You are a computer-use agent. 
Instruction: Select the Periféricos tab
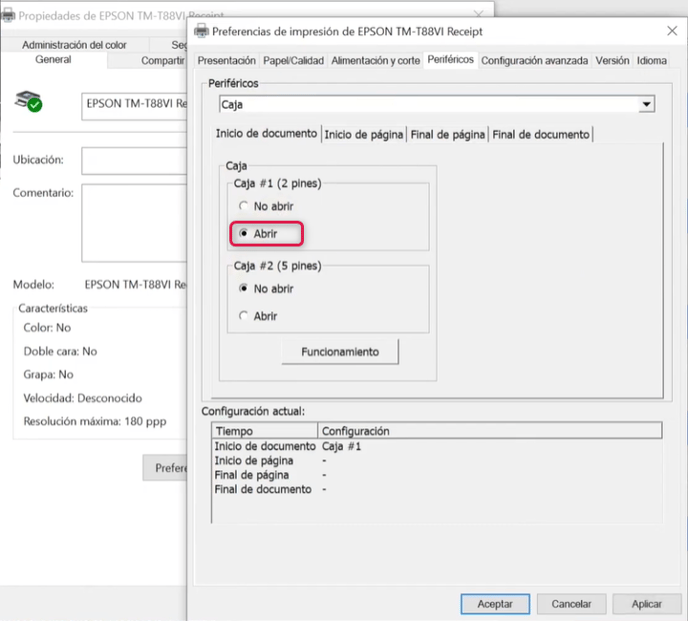tap(451, 59)
